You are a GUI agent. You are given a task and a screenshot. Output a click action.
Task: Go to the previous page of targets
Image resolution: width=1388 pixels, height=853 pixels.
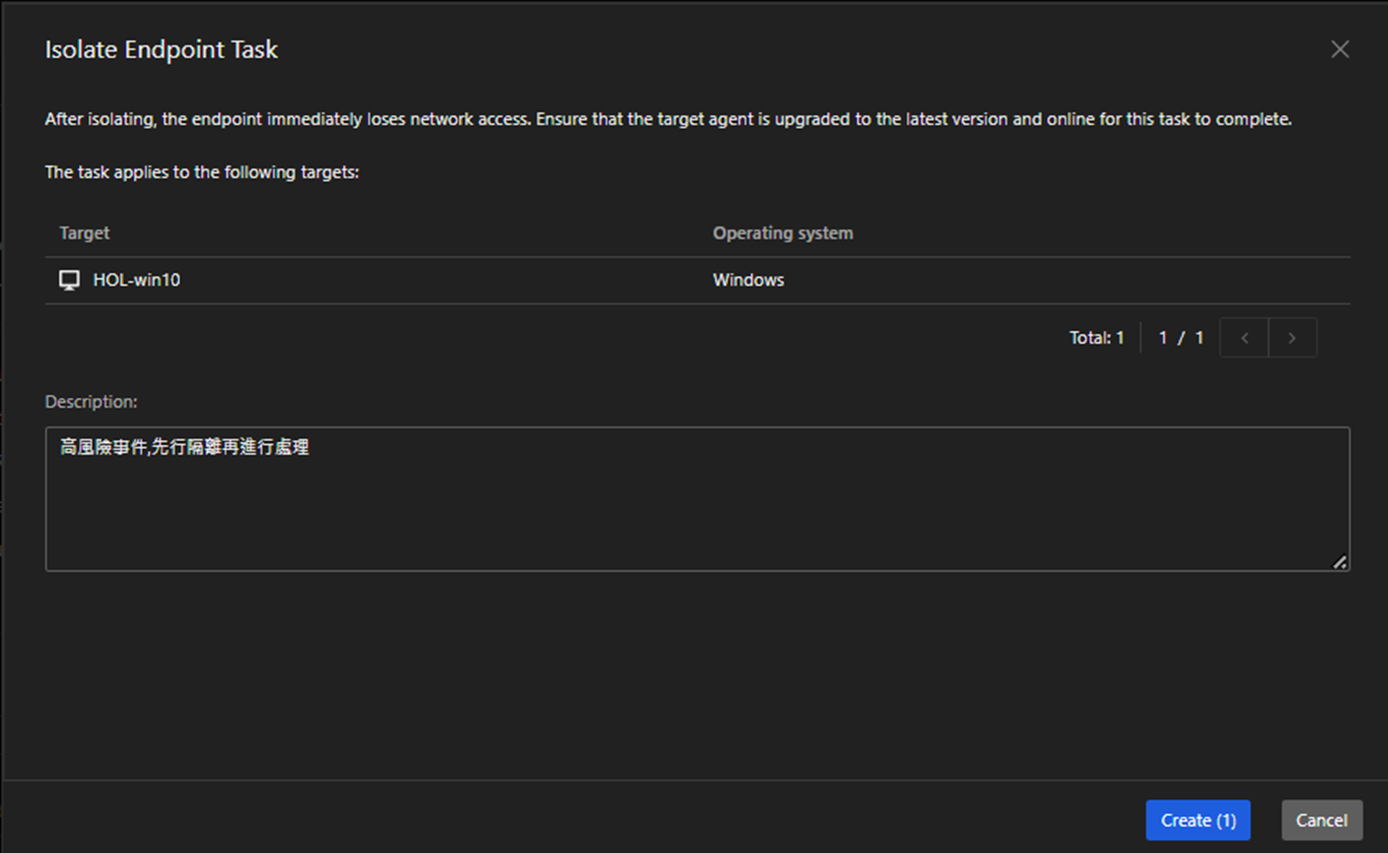pyautogui.click(x=1244, y=338)
